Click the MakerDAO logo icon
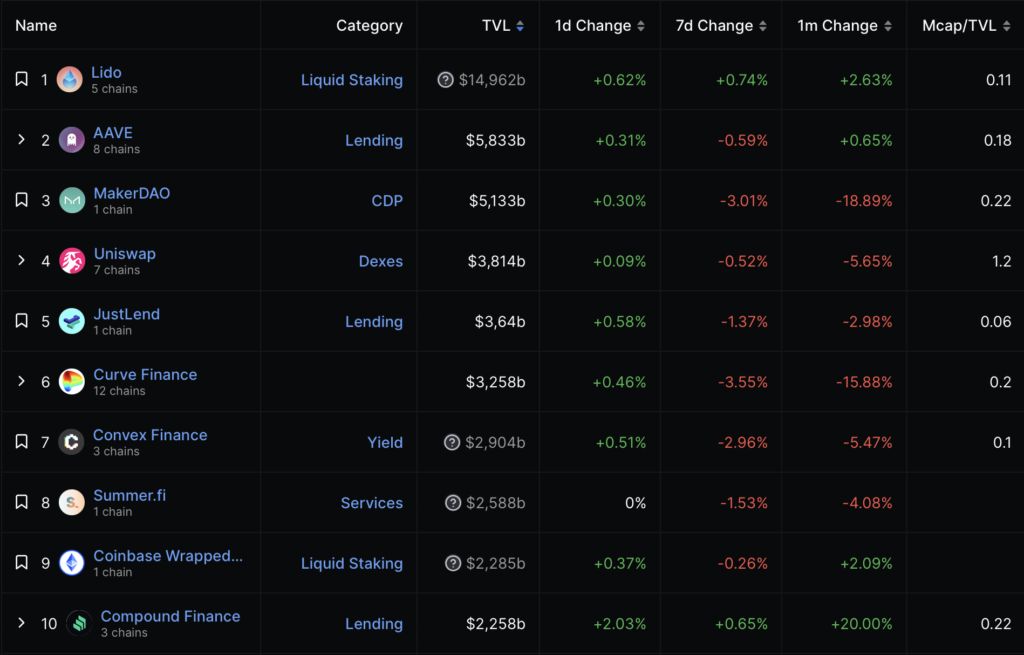Image resolution: width=1024 pixels, height=655 pixels. pos(71,201)
